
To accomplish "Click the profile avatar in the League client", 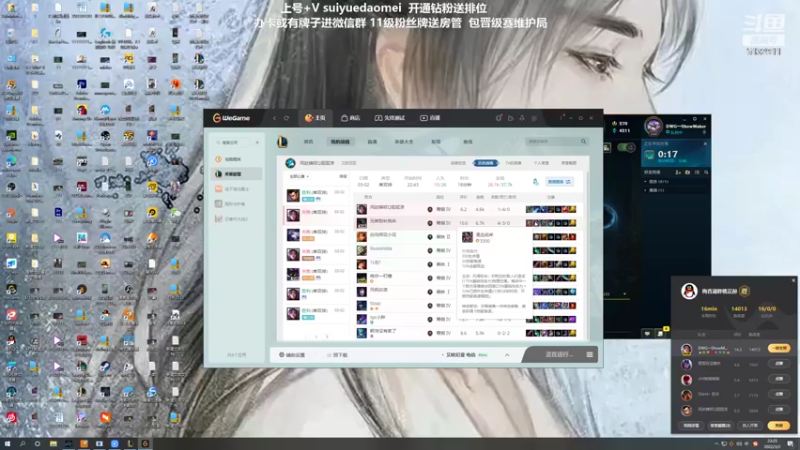I will click(x=653, y=127).
